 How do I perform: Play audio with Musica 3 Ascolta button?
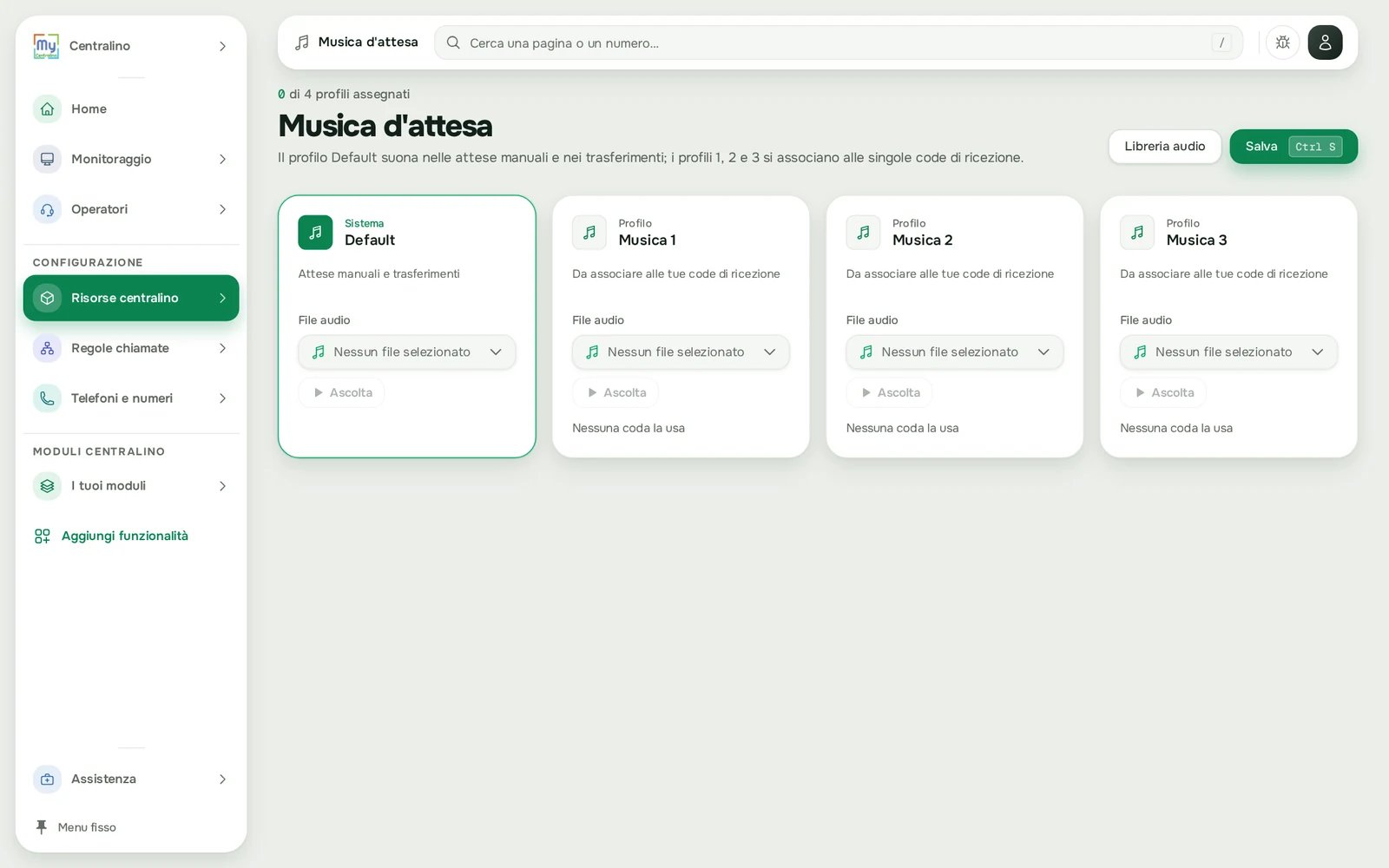pyautogui.click(x=1163, y=392)
